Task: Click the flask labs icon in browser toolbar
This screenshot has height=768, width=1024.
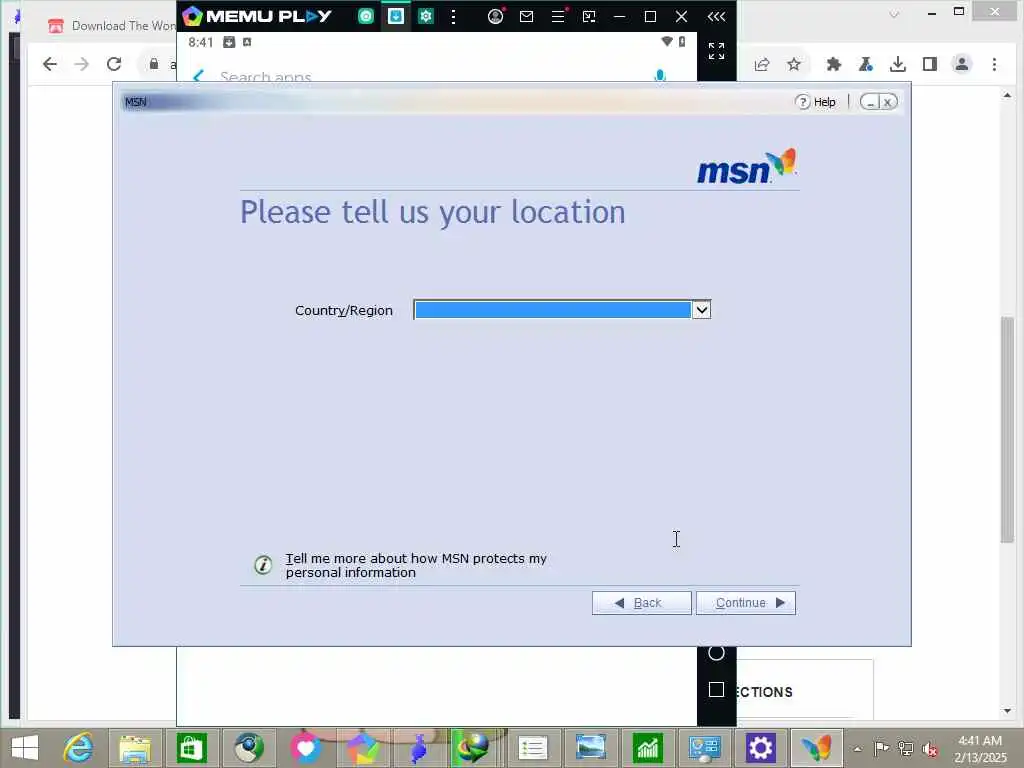Action: pos(866,64)
